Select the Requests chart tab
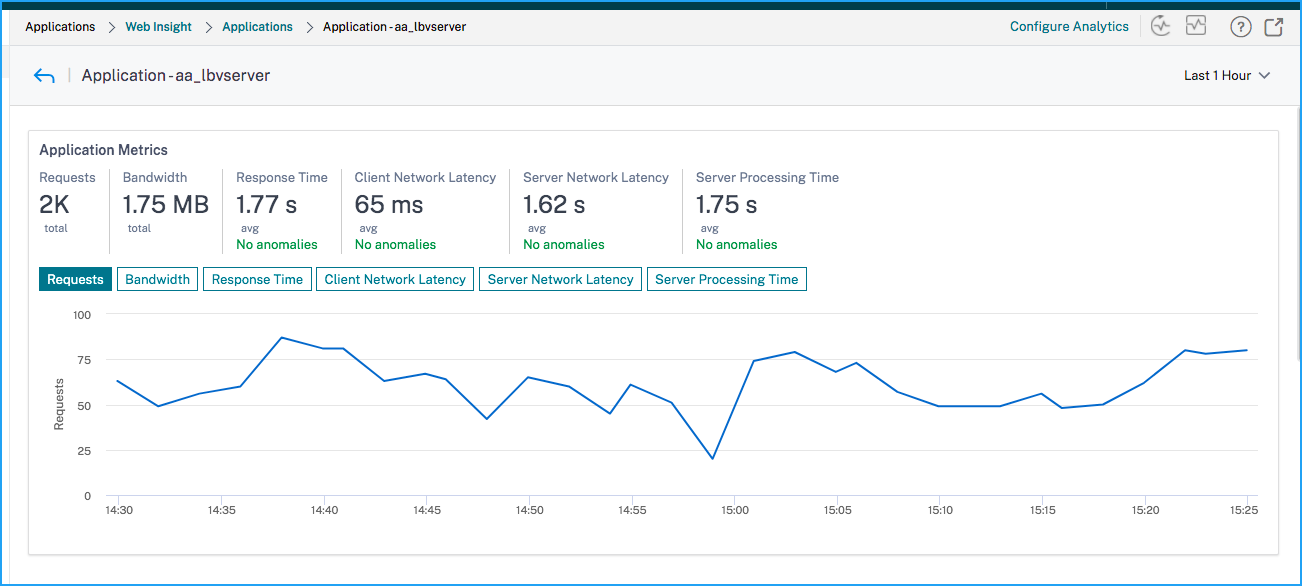The height and width of the screenshot is (586, 1302). tap(75, 279)
